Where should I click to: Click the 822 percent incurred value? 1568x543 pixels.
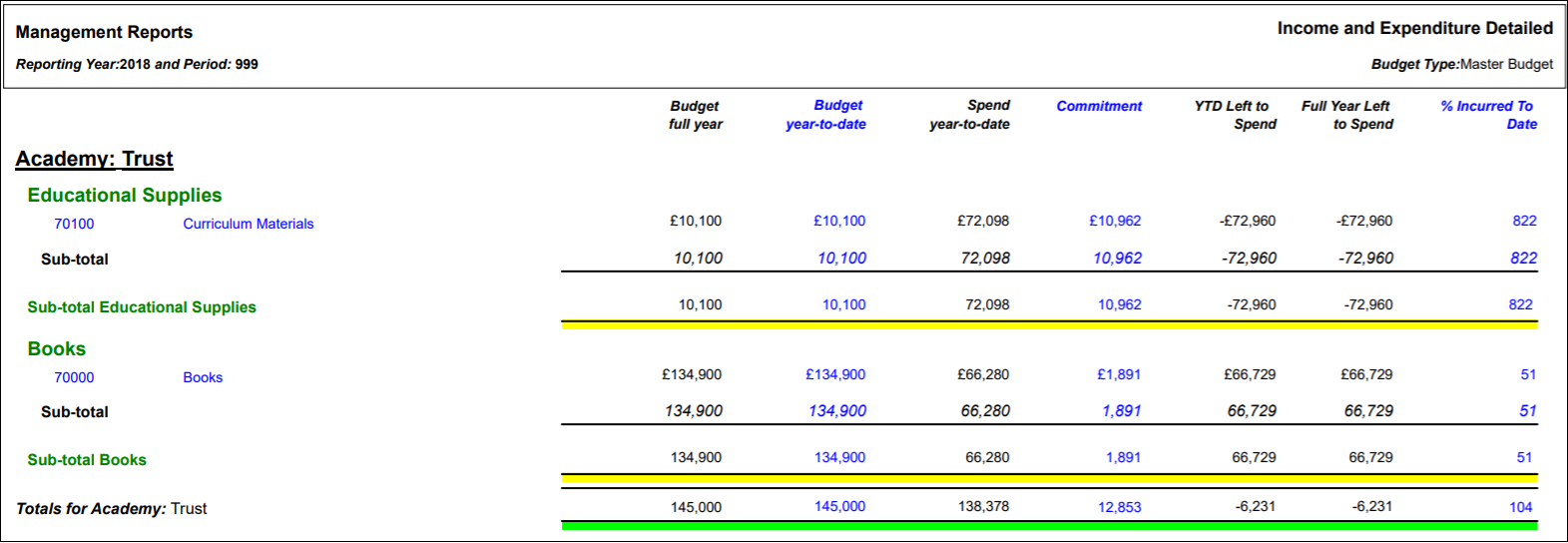click(1524, 221)
